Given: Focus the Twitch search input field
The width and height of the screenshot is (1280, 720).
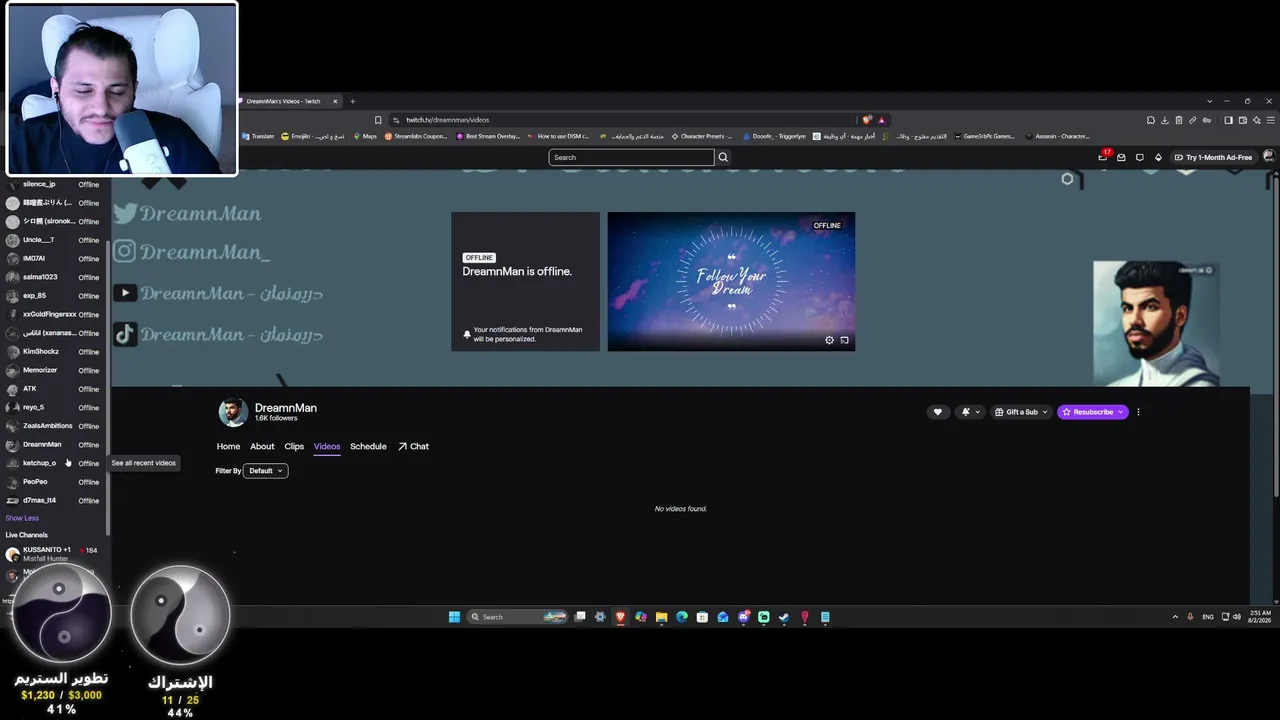Looking at the screenshot, I should tap(632, 157).
